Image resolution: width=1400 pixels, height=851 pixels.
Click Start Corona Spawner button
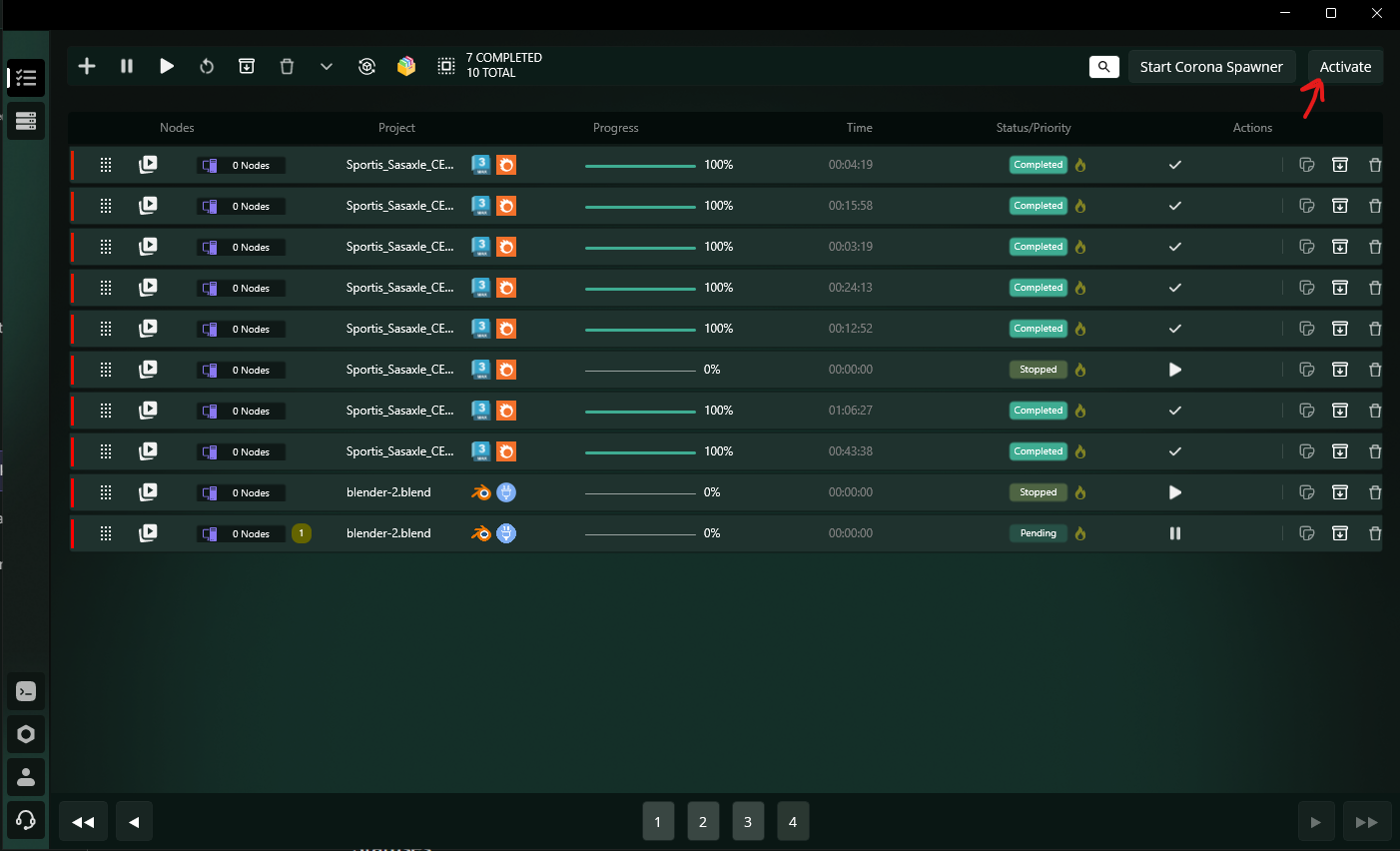[1211, 67]
